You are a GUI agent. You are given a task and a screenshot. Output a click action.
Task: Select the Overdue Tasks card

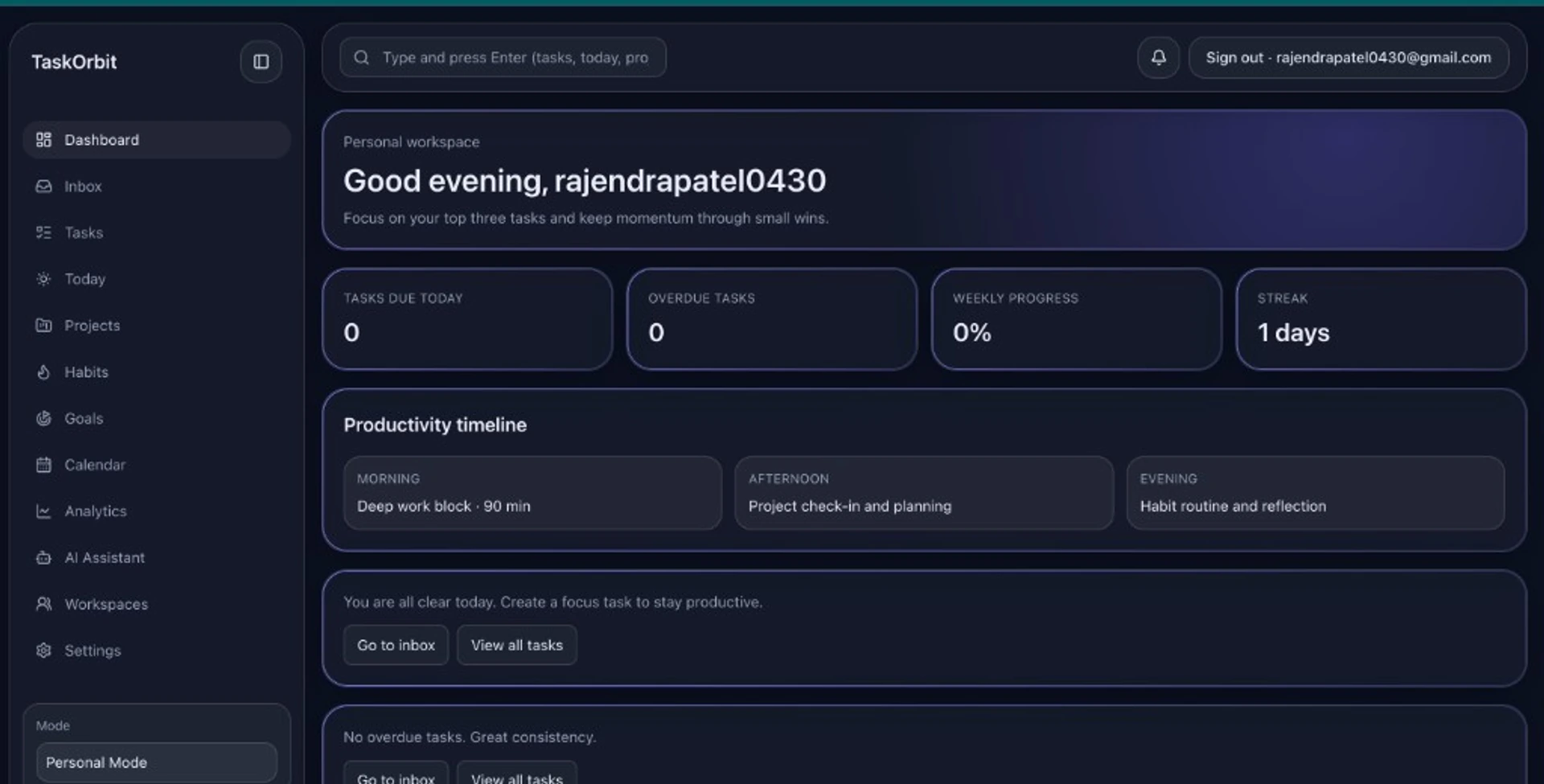(x=772, y=319)
